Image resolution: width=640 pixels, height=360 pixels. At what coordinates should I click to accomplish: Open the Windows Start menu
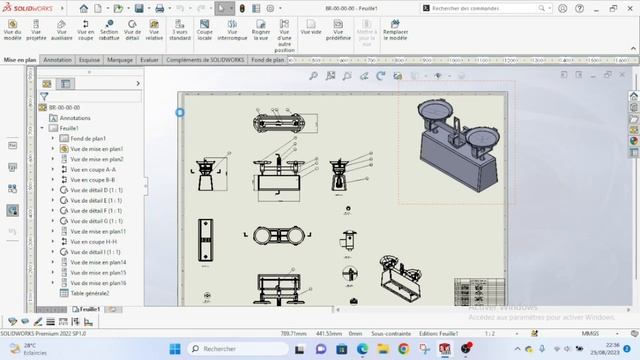pos(175,349)
